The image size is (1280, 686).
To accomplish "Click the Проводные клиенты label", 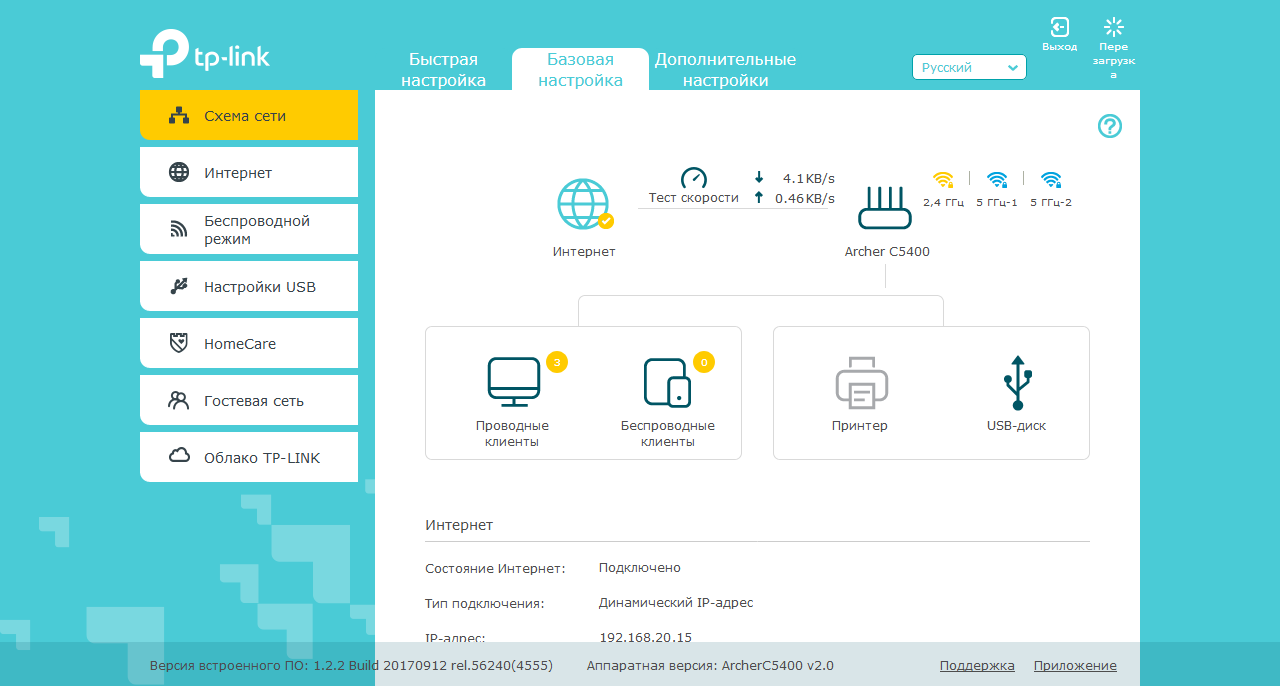I will pos(512,433).
